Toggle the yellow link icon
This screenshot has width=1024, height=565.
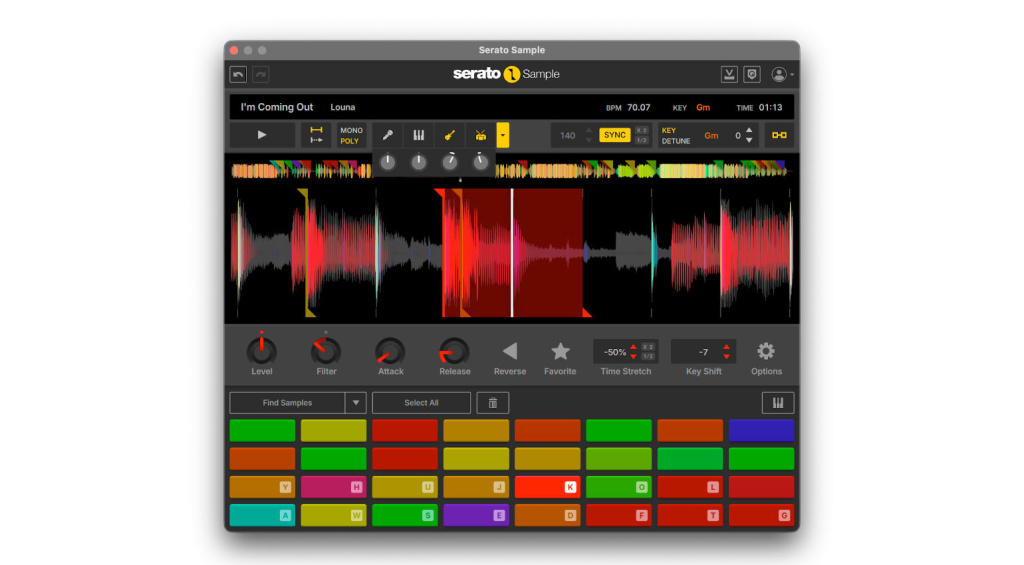point(779,135)
